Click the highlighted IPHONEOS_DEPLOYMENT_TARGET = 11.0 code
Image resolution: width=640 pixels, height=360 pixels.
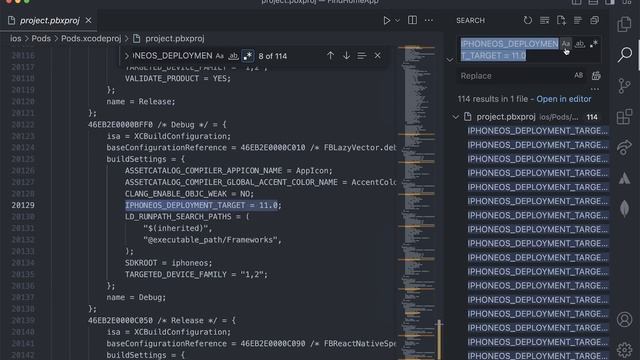coord(202,205)
